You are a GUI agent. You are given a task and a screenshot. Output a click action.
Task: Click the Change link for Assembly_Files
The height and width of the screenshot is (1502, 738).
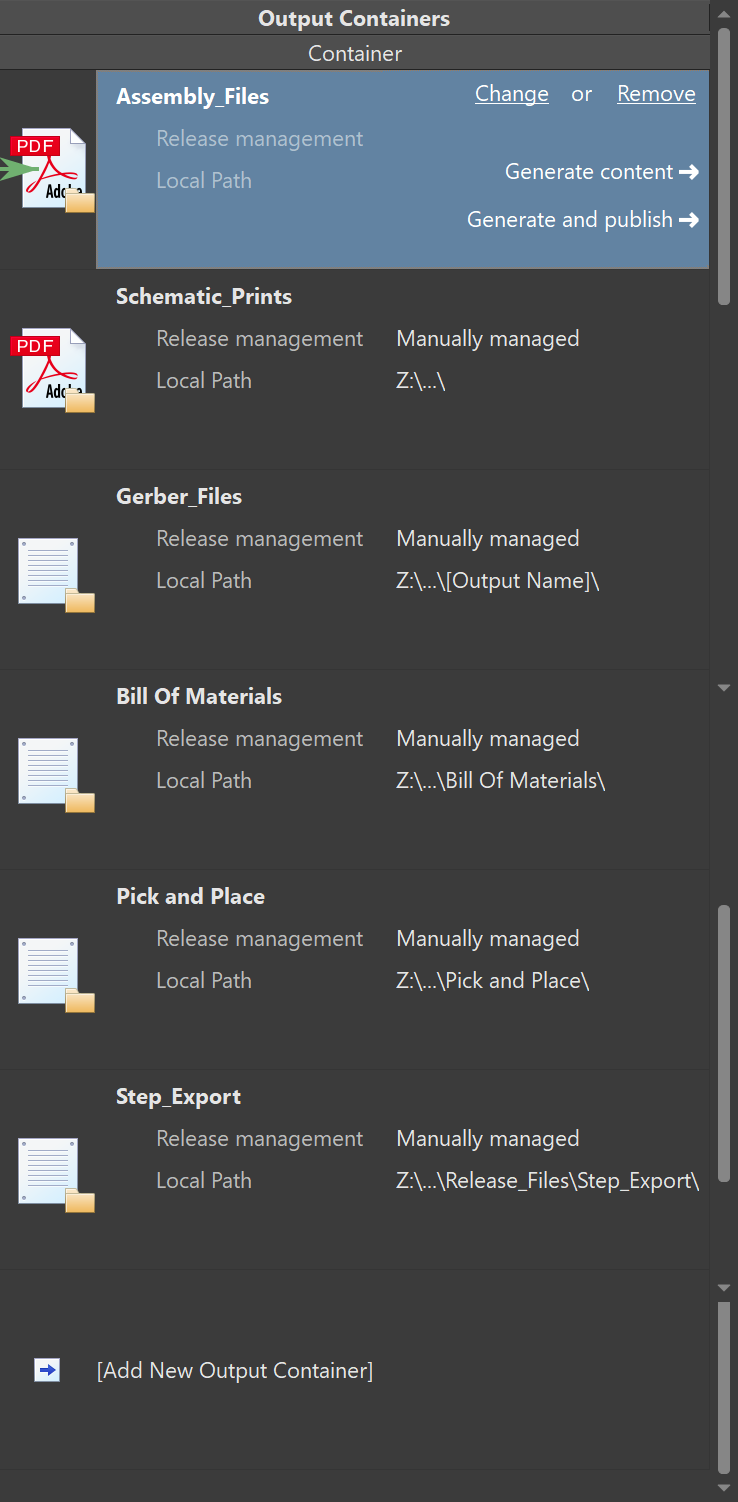[511, 94]
